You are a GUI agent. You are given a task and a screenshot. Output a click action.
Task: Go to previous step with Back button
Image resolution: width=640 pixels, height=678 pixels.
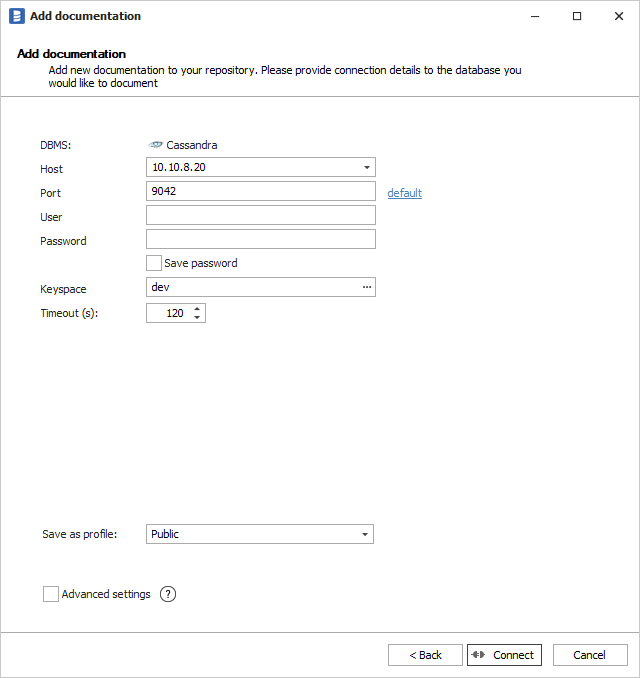(x=425, y=655)
